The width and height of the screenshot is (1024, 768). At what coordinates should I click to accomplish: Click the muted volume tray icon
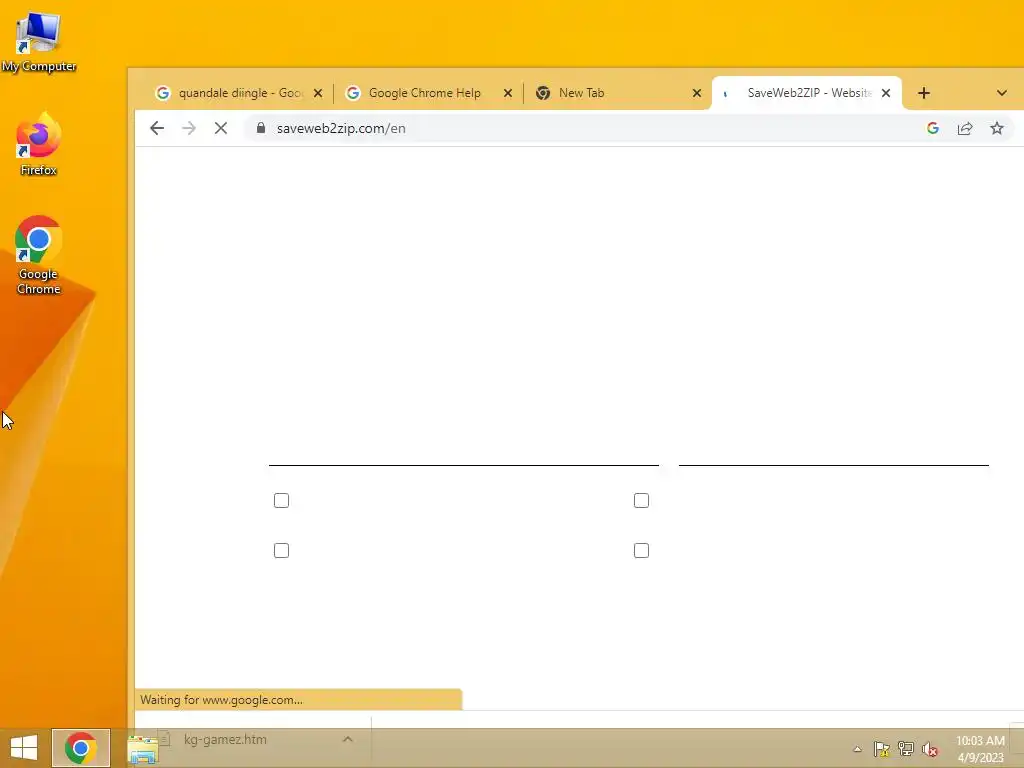[x=930, y=749]
